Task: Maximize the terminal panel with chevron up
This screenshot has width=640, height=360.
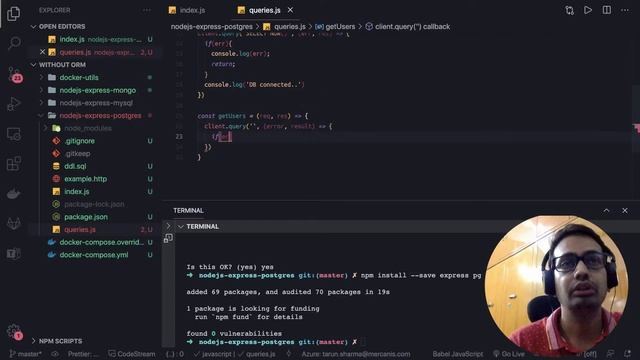Action: tap(607, 210)
